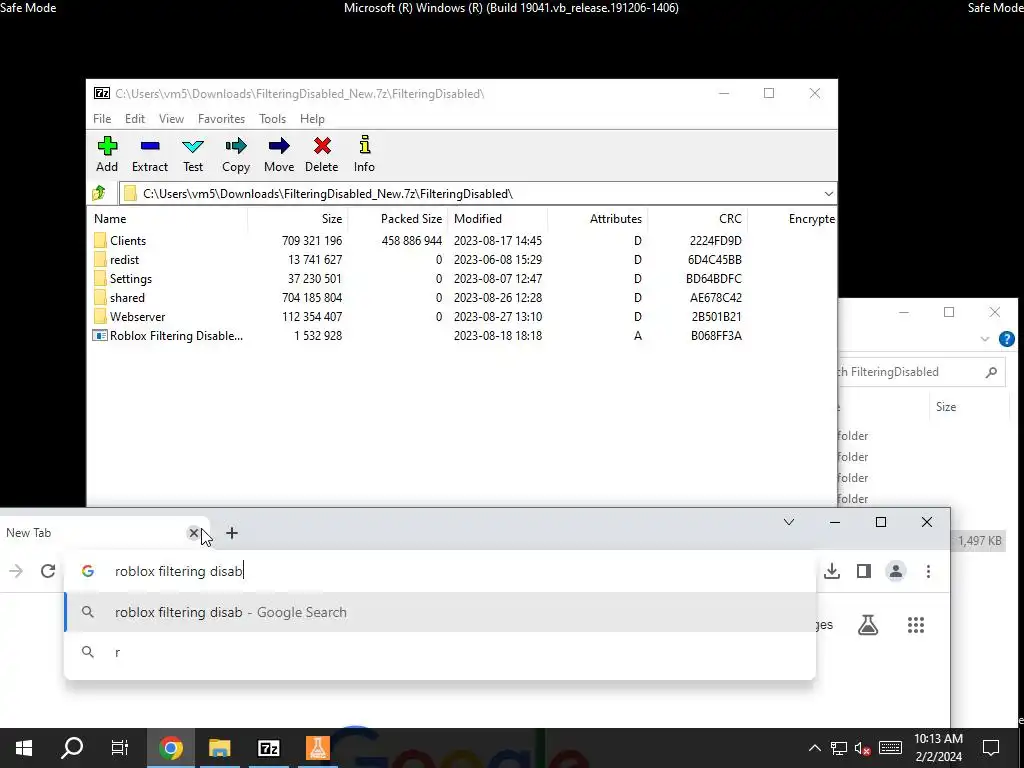Select the Copy toolbar icon in 7-Zip
Screen dimensions: 1024x768
point(236,154)
